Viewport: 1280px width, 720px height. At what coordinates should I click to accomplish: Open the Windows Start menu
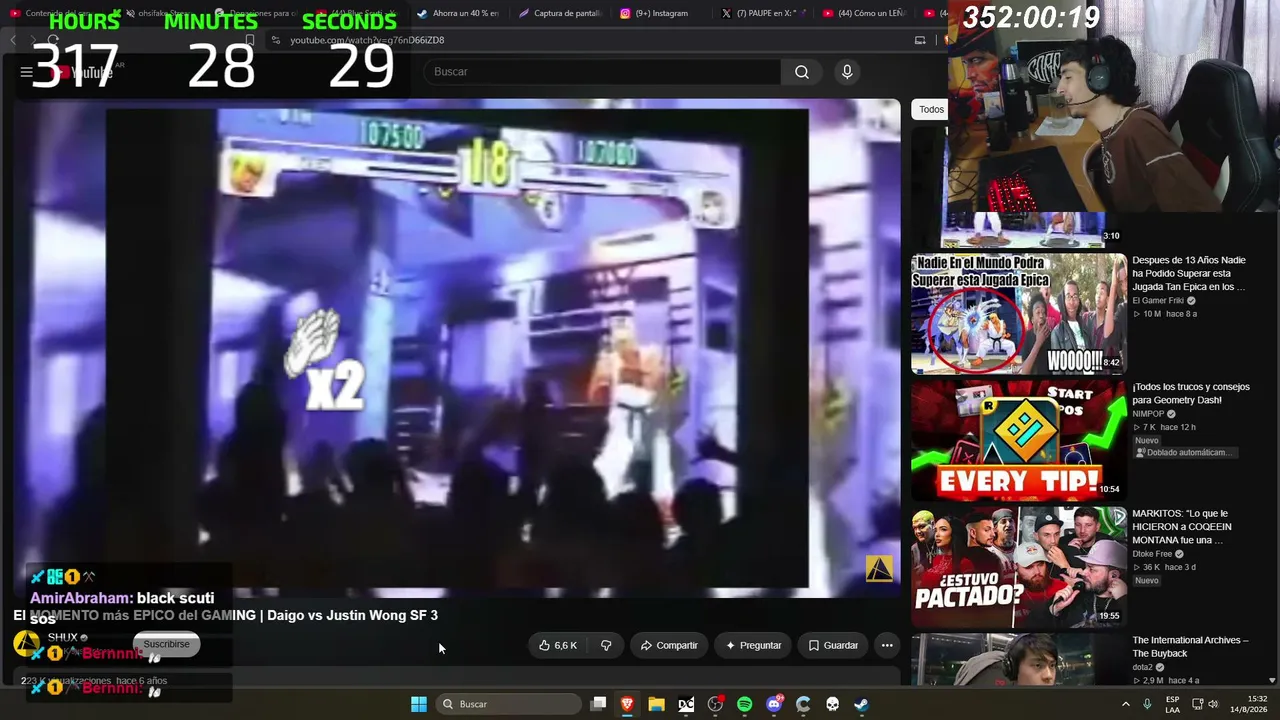(419, 704)
